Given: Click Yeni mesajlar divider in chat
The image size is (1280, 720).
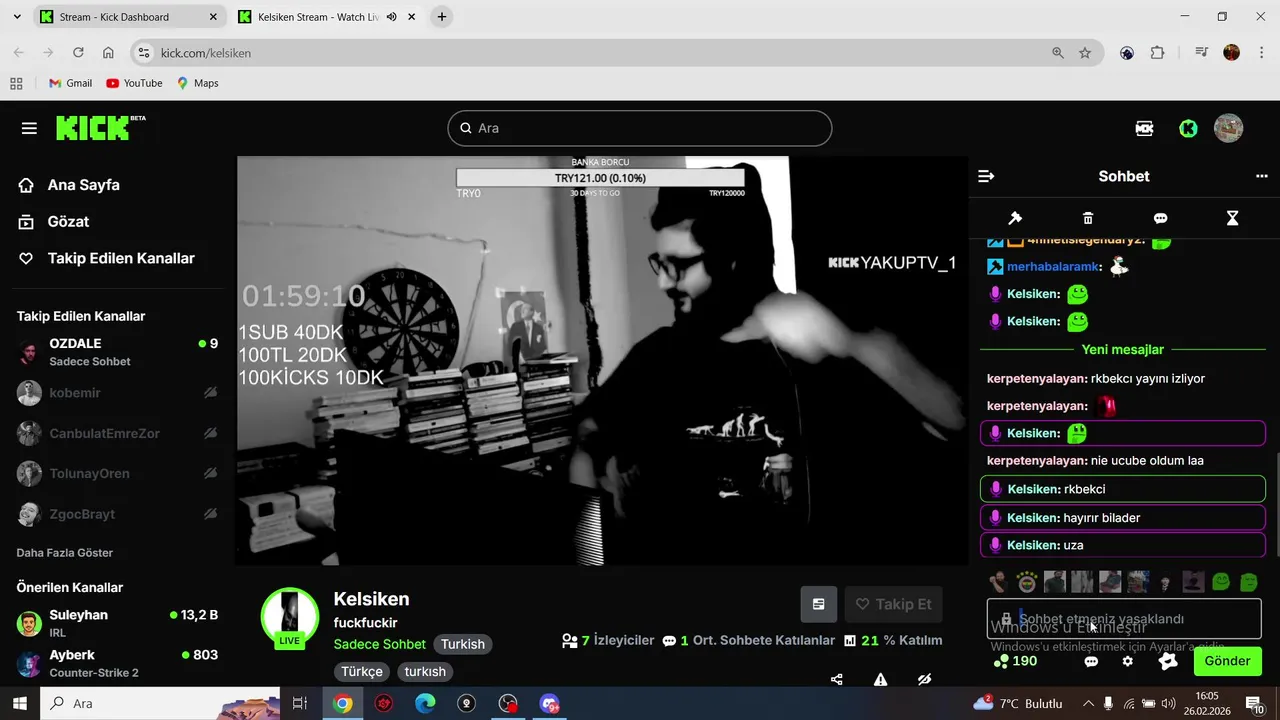Looking at the screenshot, I should (x=1123, y=350).
